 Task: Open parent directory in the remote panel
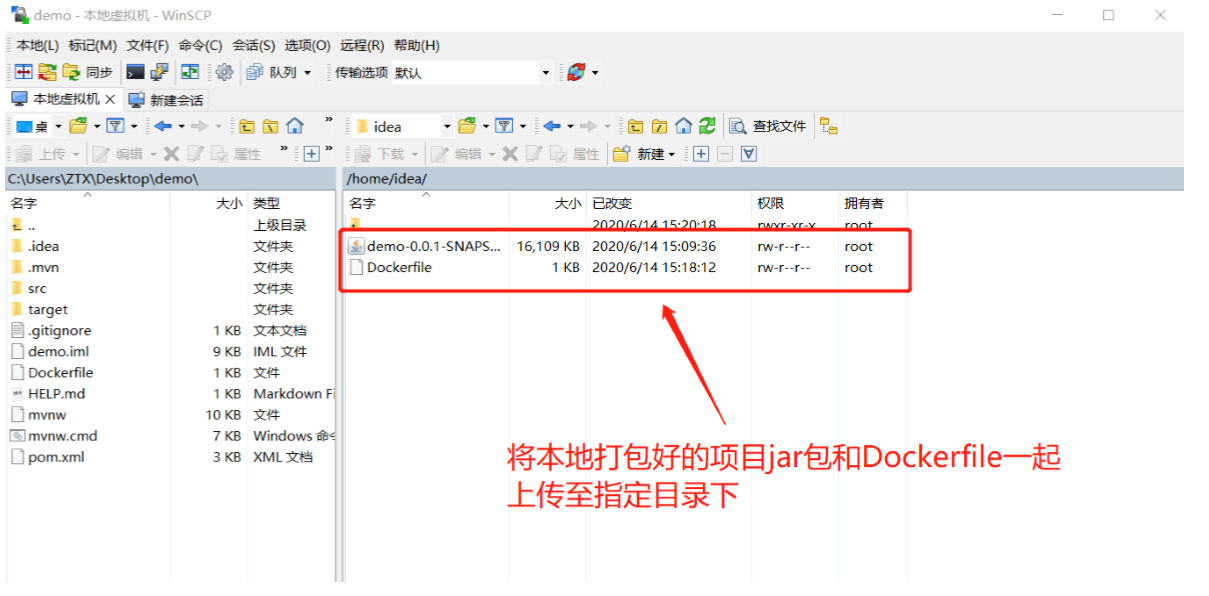click(x=635, y=126)
